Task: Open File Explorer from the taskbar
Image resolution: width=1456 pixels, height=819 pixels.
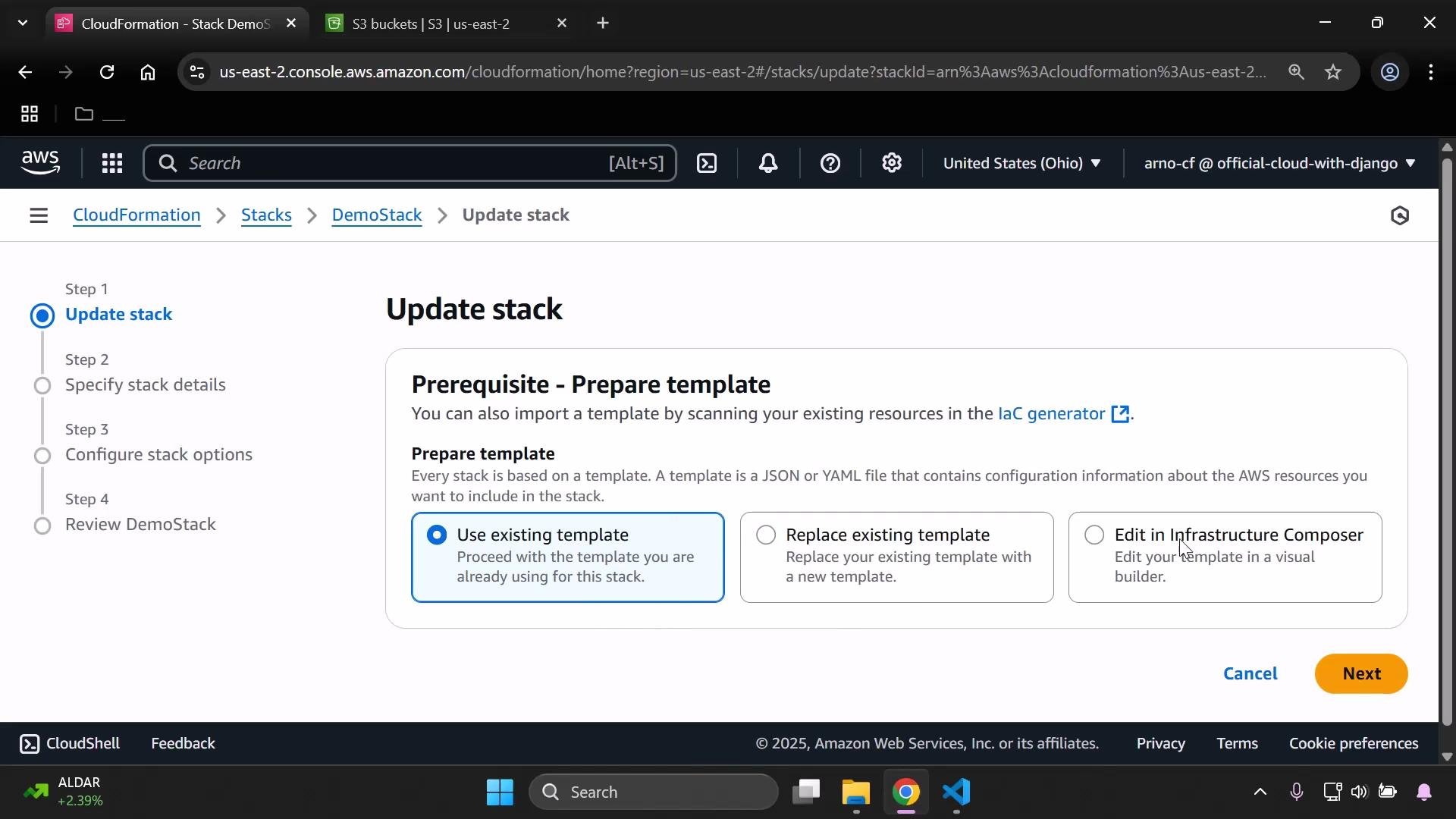Action: (856, 792)
